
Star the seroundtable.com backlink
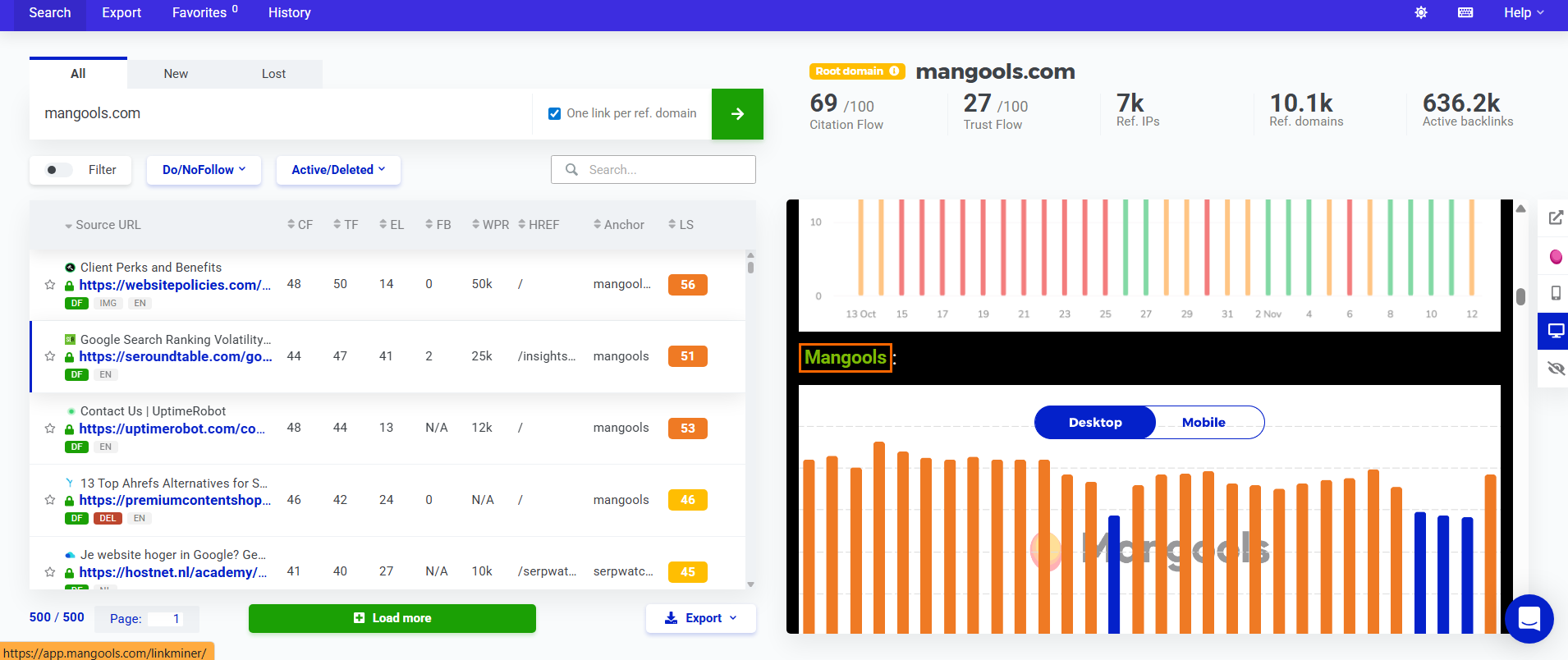point(50,356)
